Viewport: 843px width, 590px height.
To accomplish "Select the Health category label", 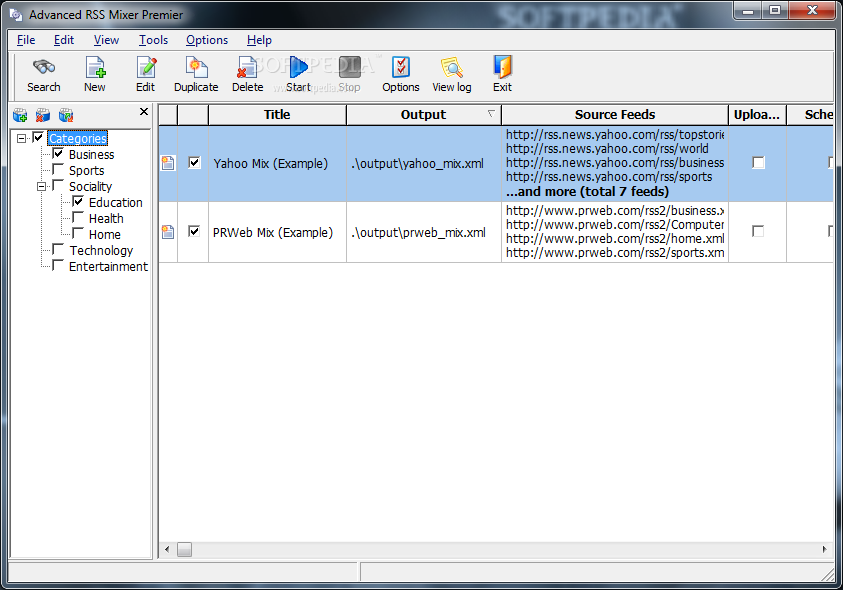I will coord(106,218).
